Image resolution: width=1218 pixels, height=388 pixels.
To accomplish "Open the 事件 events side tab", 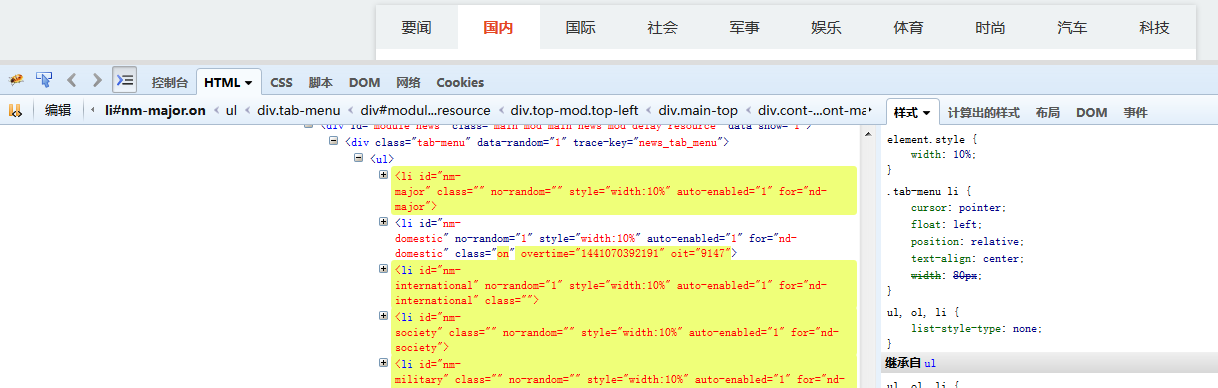I will 1135,112.
